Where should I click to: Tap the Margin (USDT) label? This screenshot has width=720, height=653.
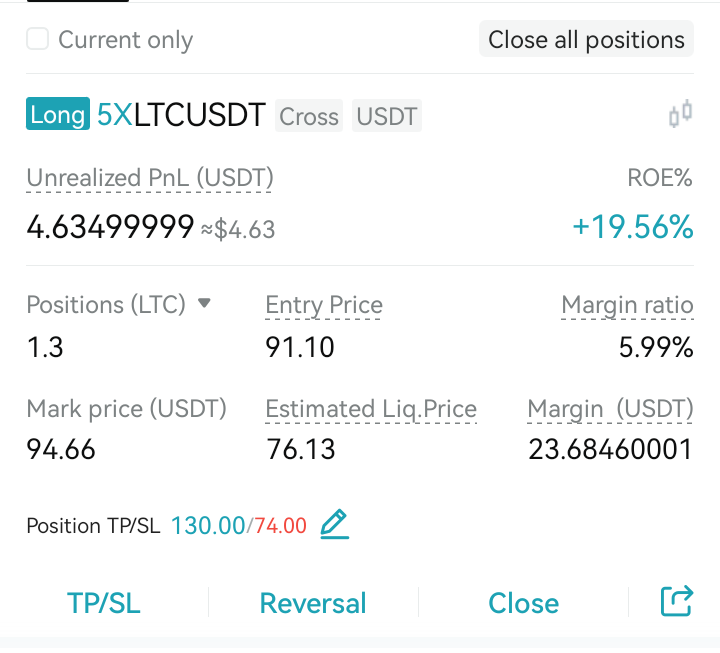pyautogui.click(x=610, y=409)
